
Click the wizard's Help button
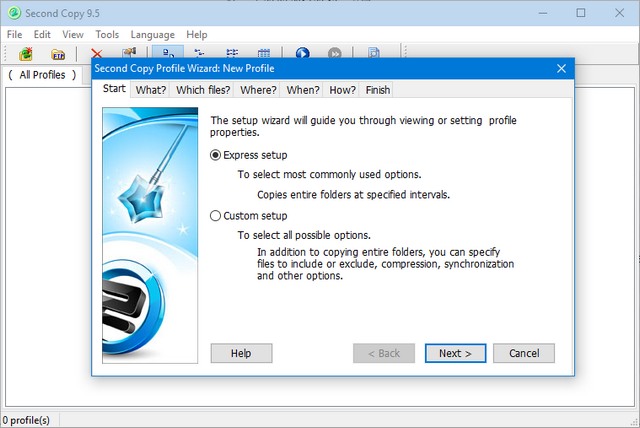click(241, 353)
